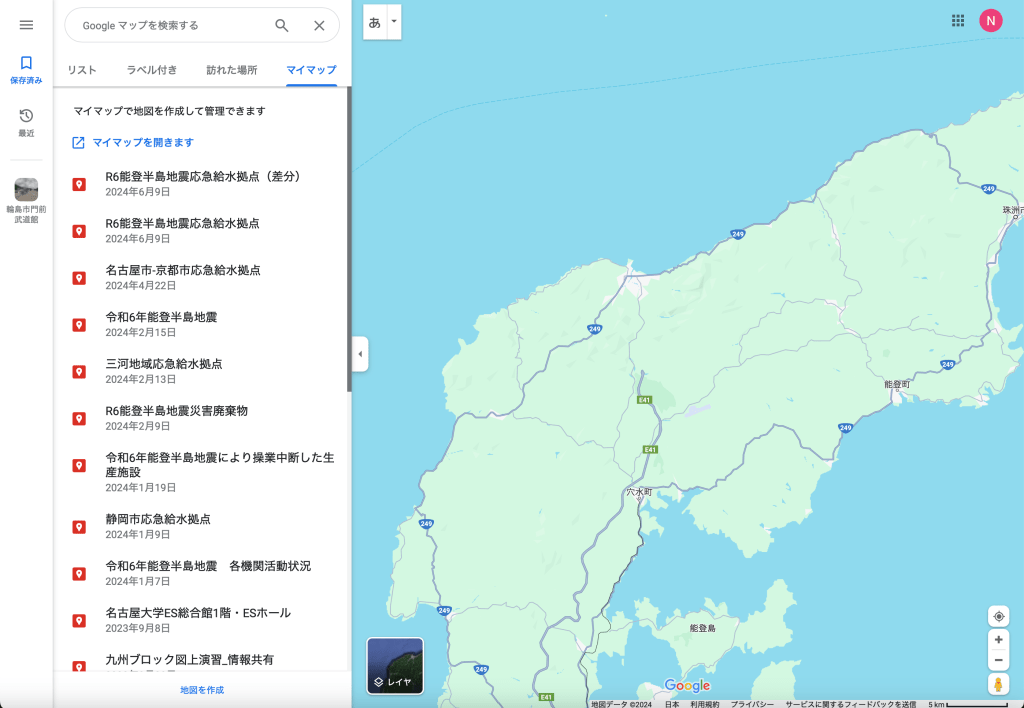Open the layers (レイヤ) thumbnail
This screenshot has height=708, width=1024.
click(x=395, y=666)
